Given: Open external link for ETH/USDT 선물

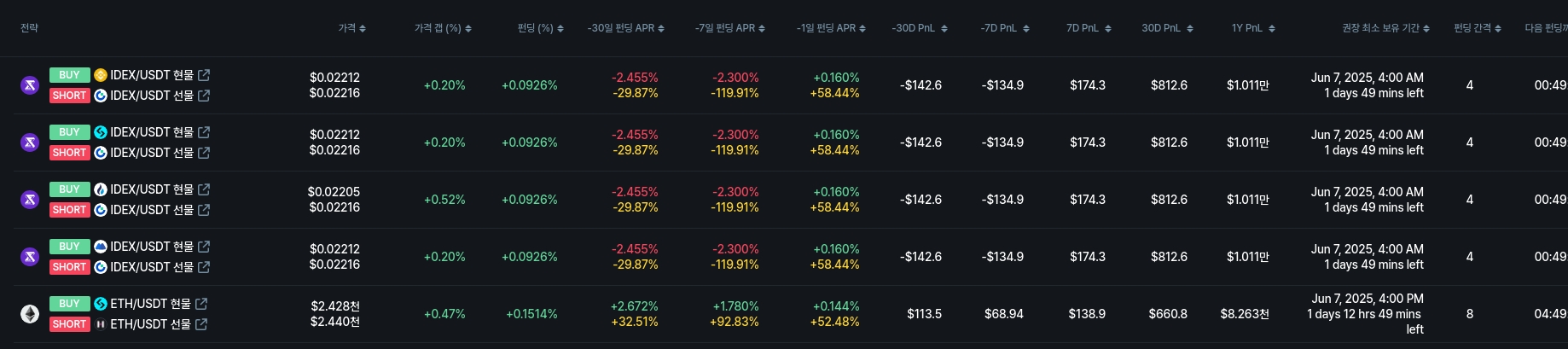Looking at the screenshot, I should [x=201, y=324].
